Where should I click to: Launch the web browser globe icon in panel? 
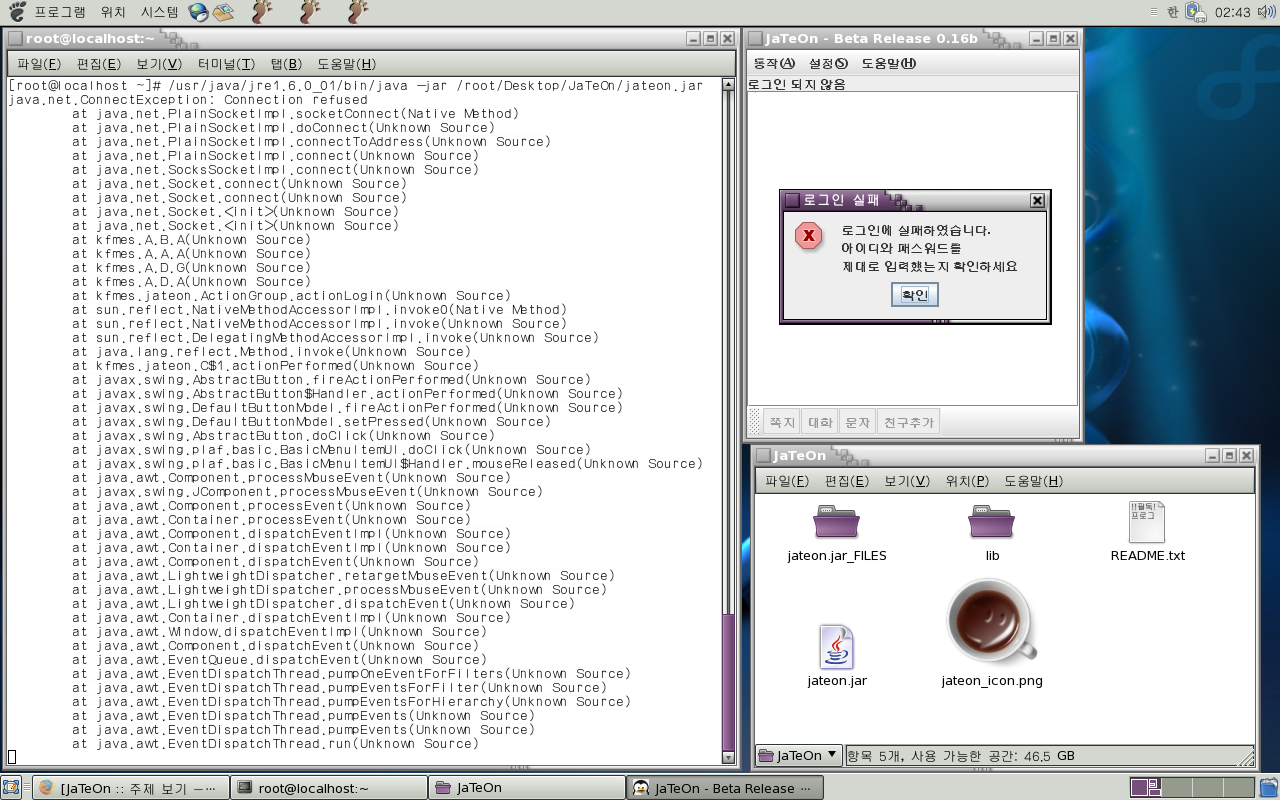[x=198, y=12]
